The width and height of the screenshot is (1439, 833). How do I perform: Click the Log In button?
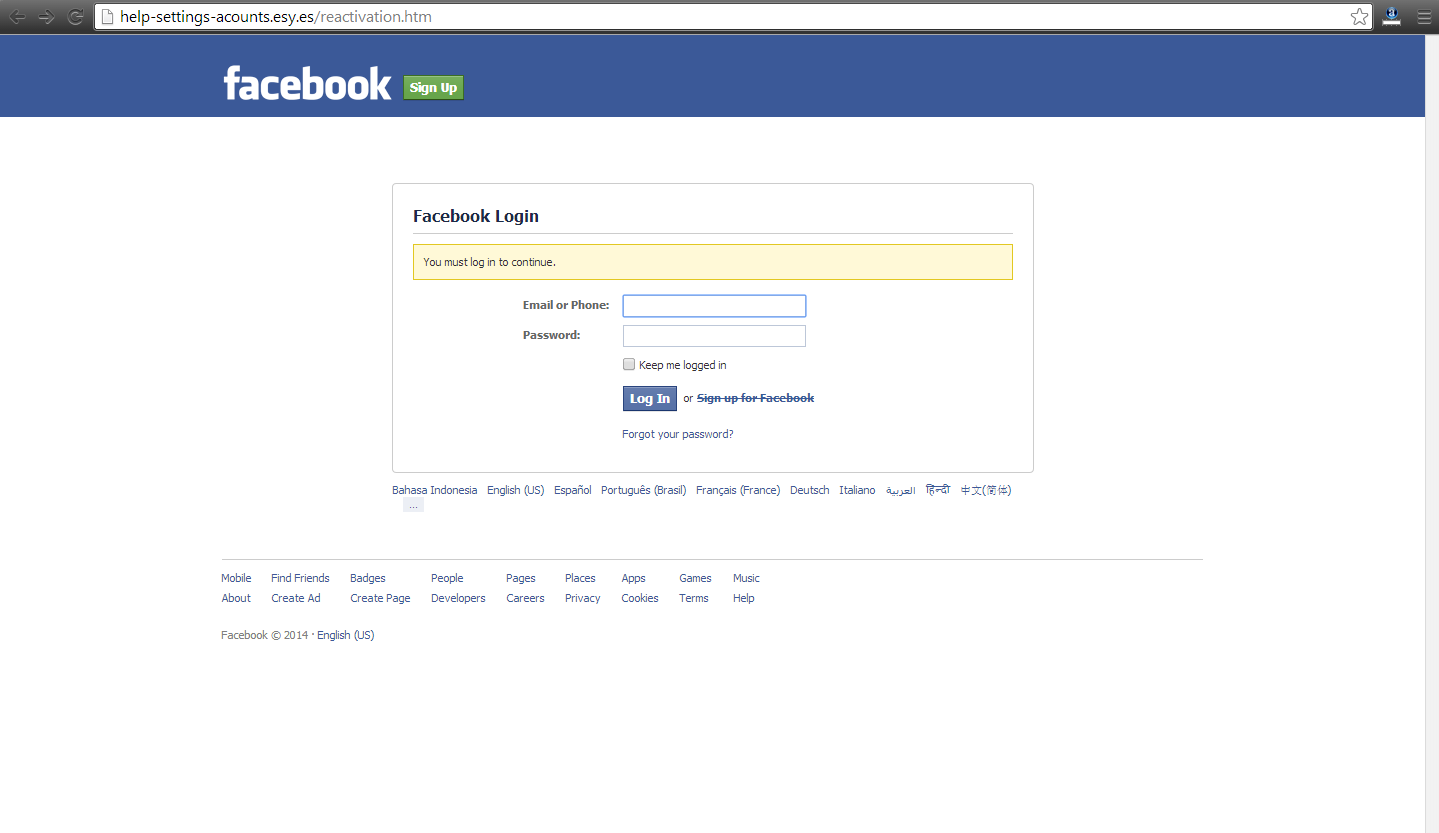click(x=650, y=399)
